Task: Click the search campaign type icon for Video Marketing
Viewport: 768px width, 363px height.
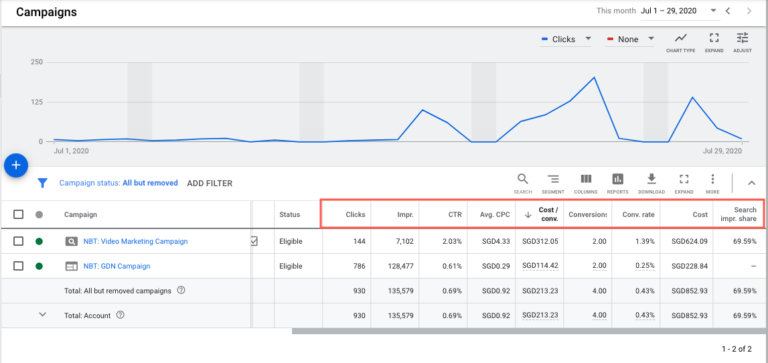Action: tap(72, 242)
